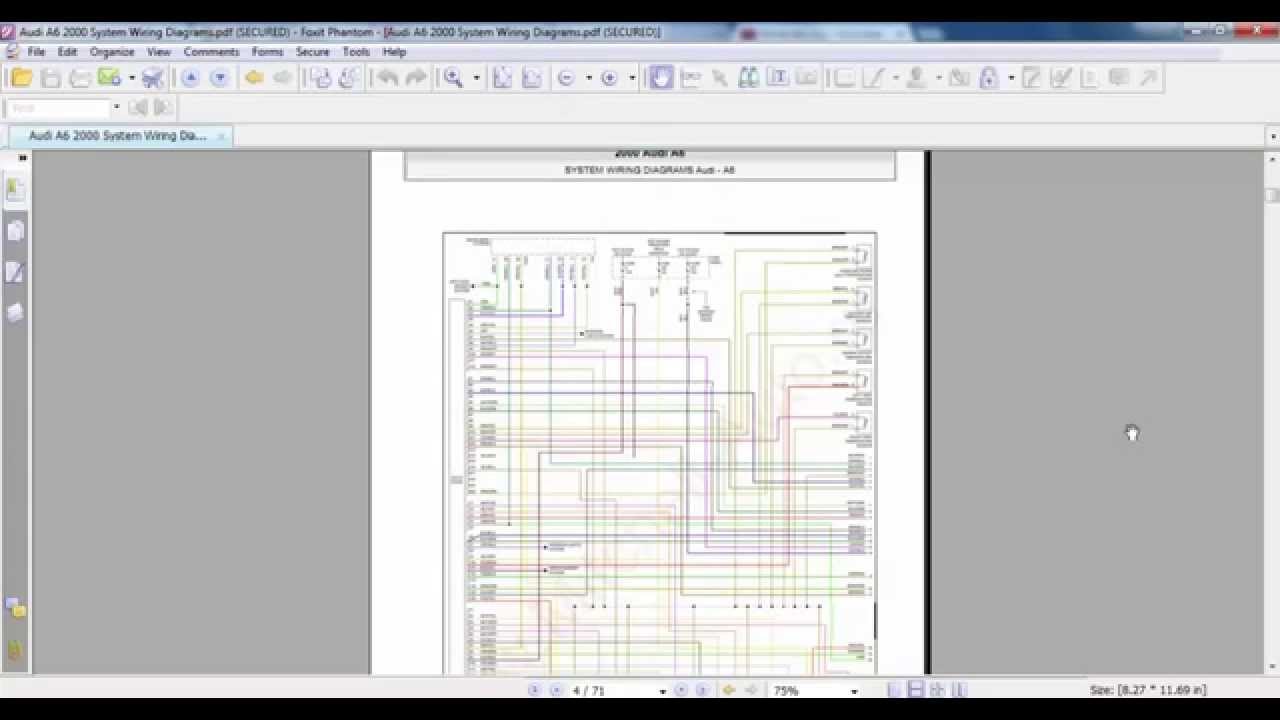Expand the left navigation panel arrow
1280x720 pixels.
click(22, 158)
